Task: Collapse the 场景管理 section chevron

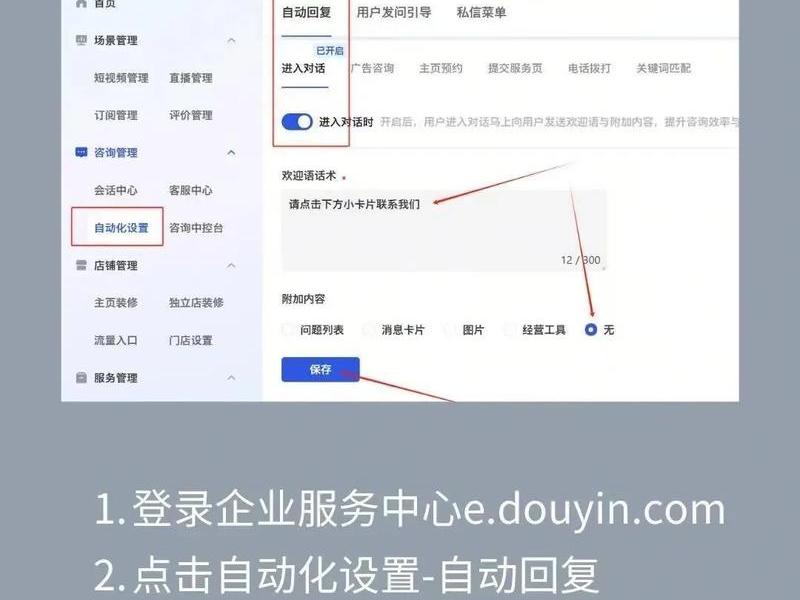Action: 231,40
